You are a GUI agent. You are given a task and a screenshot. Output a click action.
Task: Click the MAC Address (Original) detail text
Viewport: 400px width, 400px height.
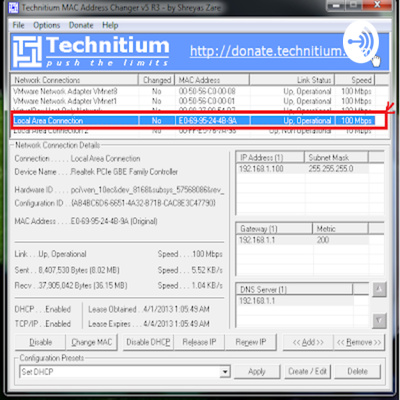[113, 221]
